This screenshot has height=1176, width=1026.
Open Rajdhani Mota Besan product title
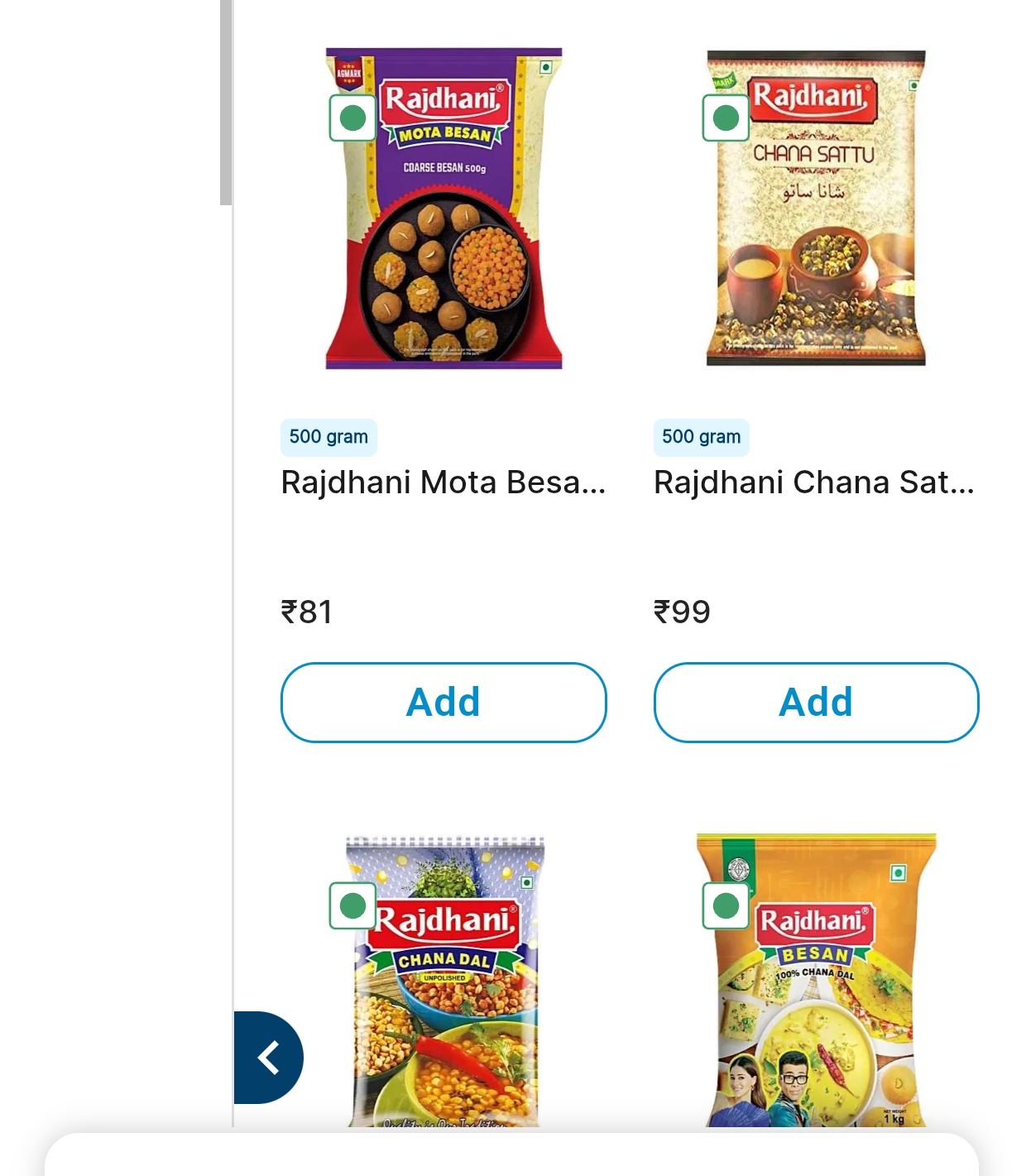[x=443, y=482]
